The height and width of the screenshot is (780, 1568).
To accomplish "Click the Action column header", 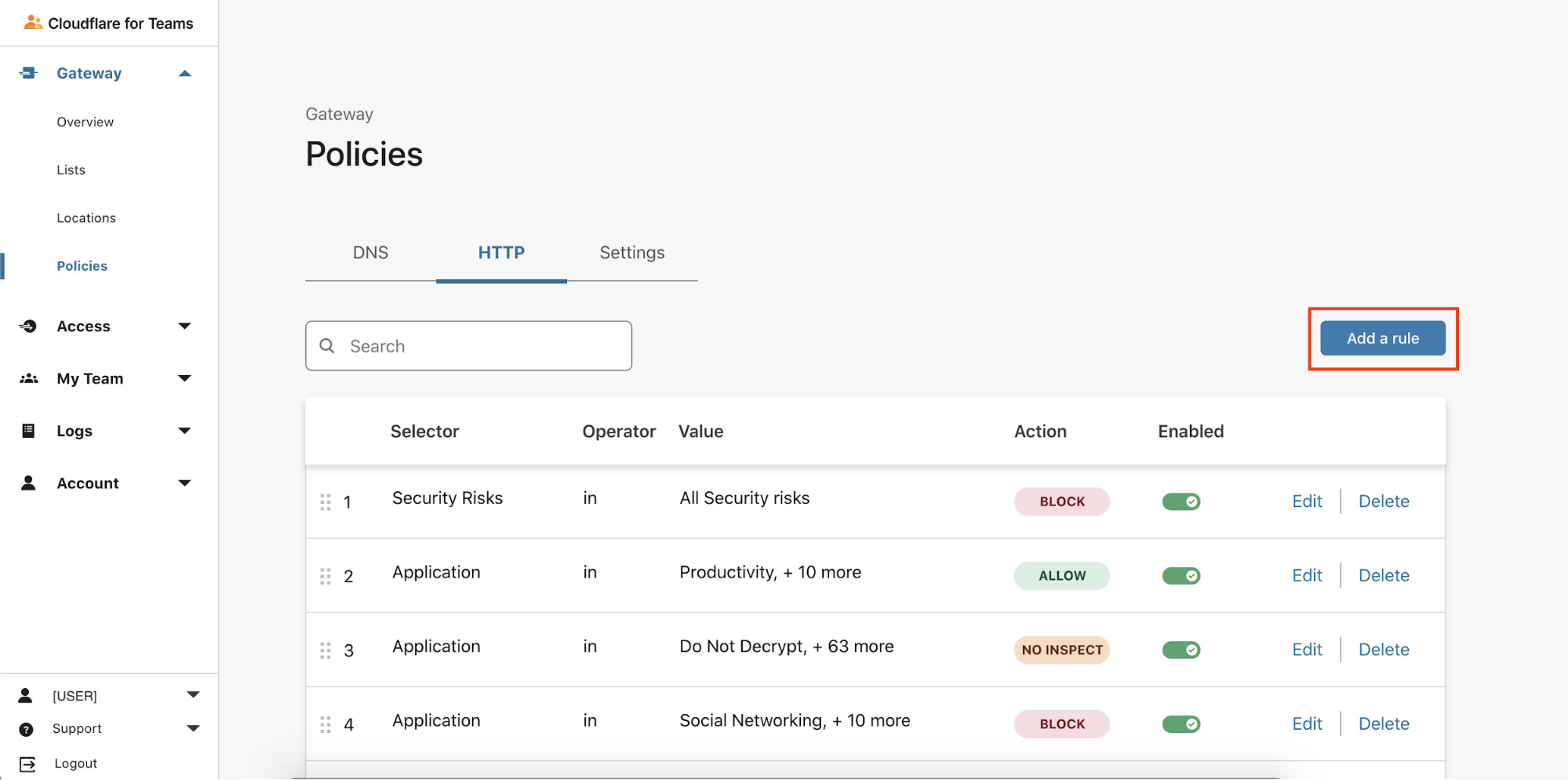I will coord(1040,432).
